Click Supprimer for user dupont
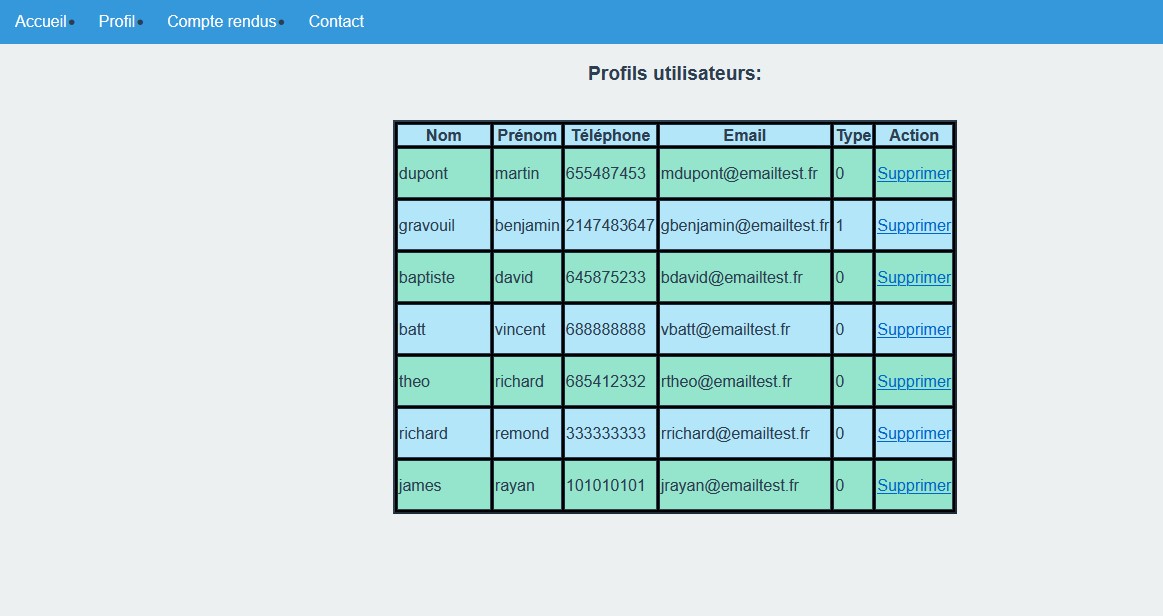The height and width of the screenshot is (616, 1163). [x=913, y=174]
